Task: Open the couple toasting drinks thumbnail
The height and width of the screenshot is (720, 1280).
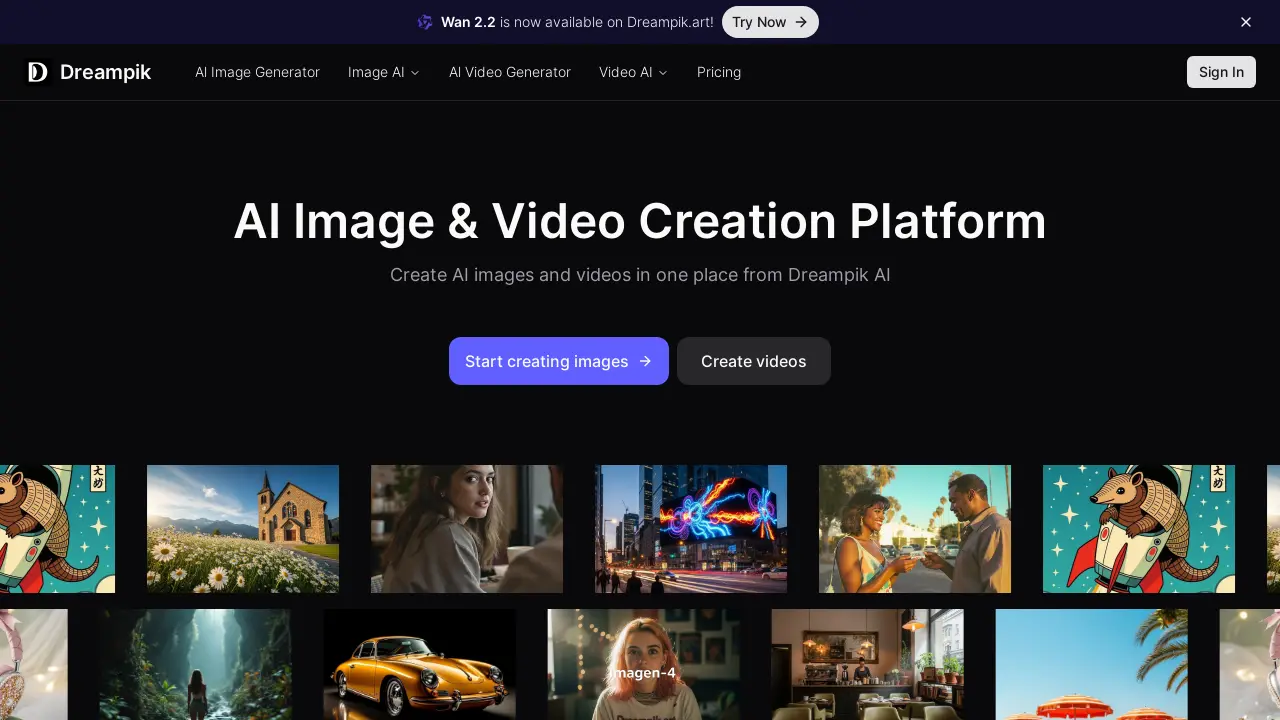Action: (915, 529)
